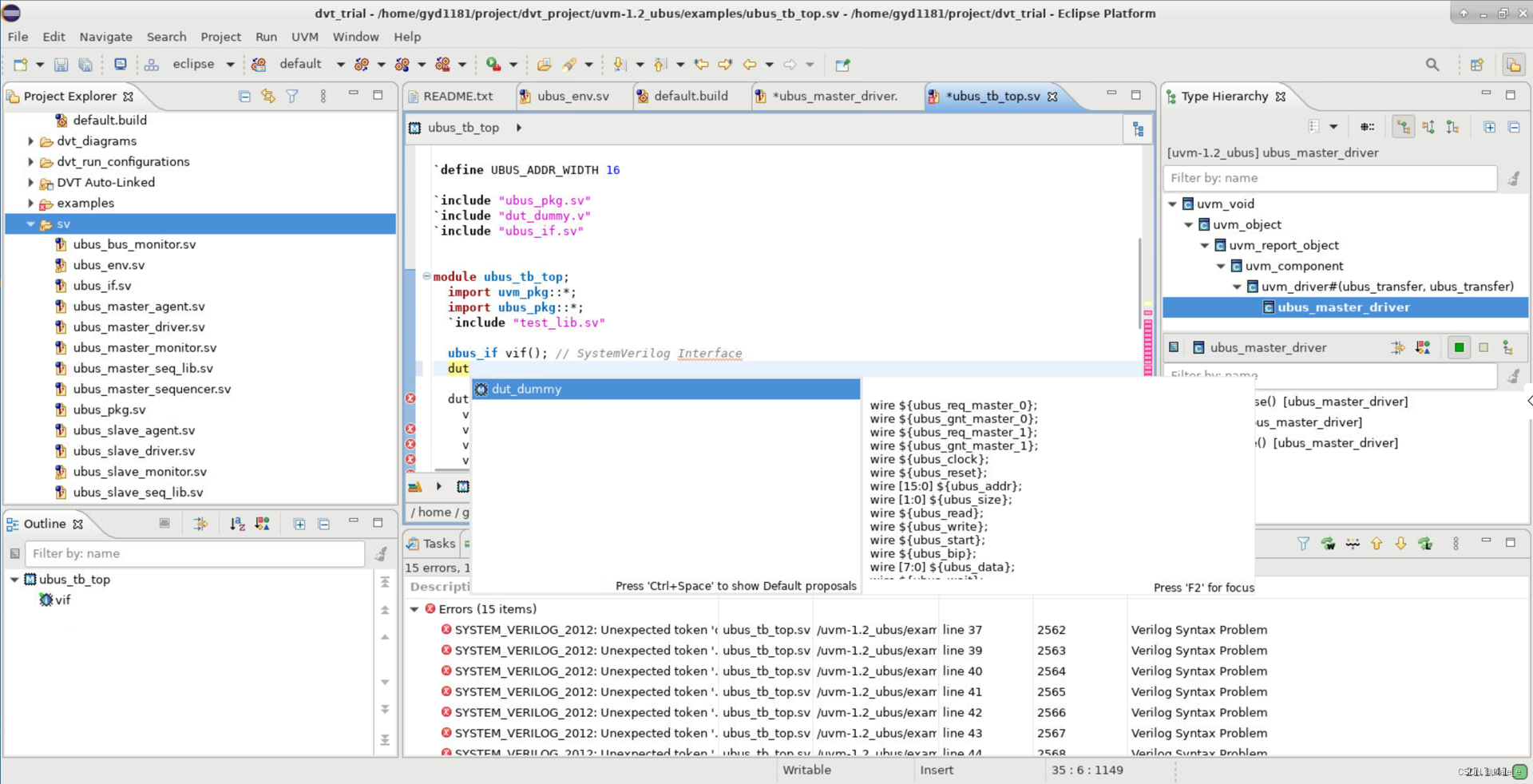Collapse All in the Outline view
Viewport: 1533px width, 784px height.
324,524
